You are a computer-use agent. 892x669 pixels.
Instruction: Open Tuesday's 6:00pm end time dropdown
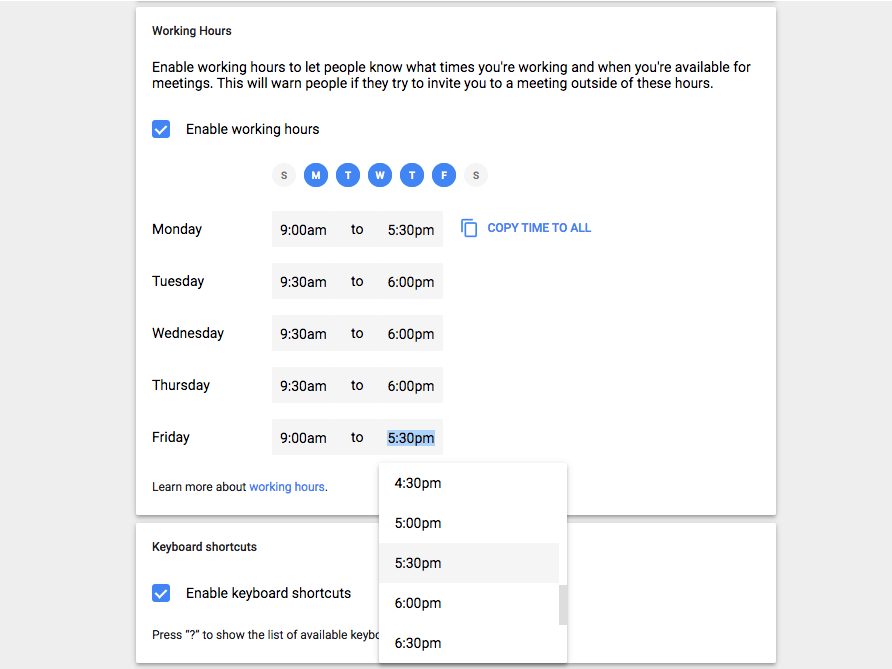coord(411,282)
